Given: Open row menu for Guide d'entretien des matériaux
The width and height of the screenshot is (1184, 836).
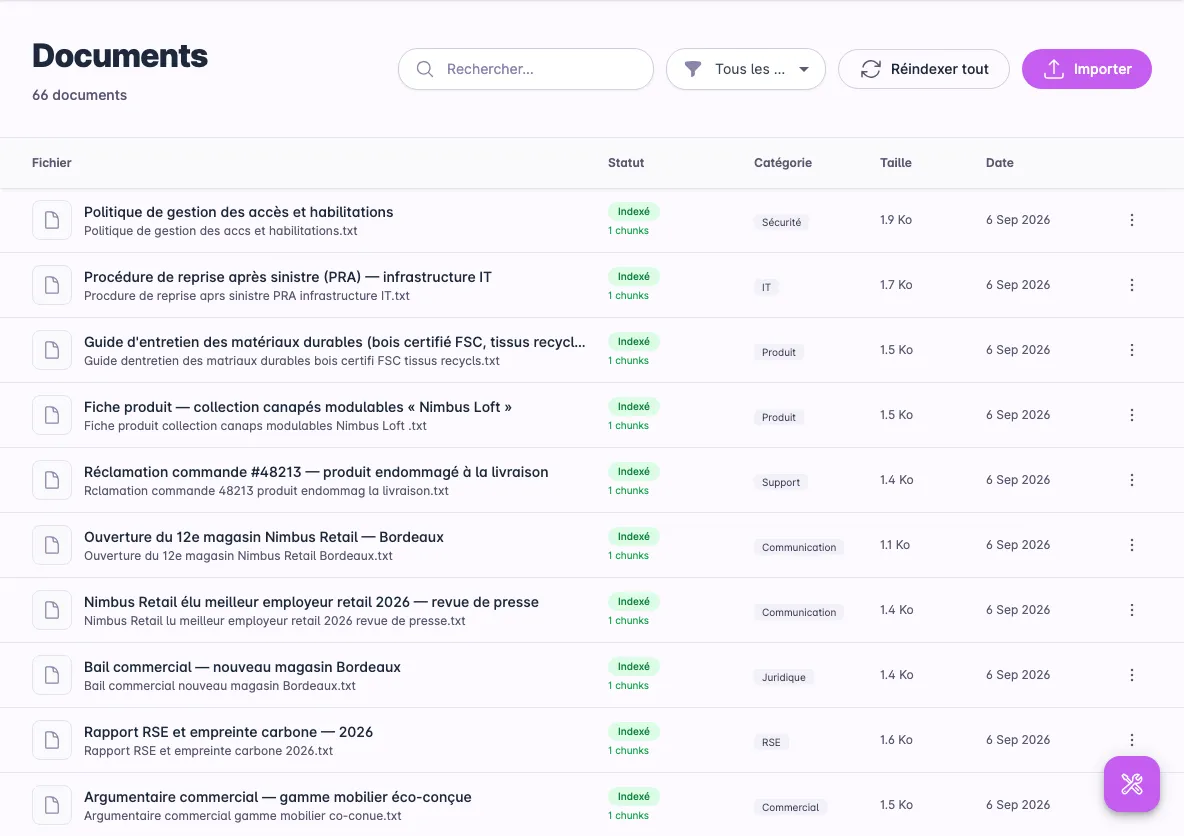Looking at the screenshot, I should click(1131, 350).
